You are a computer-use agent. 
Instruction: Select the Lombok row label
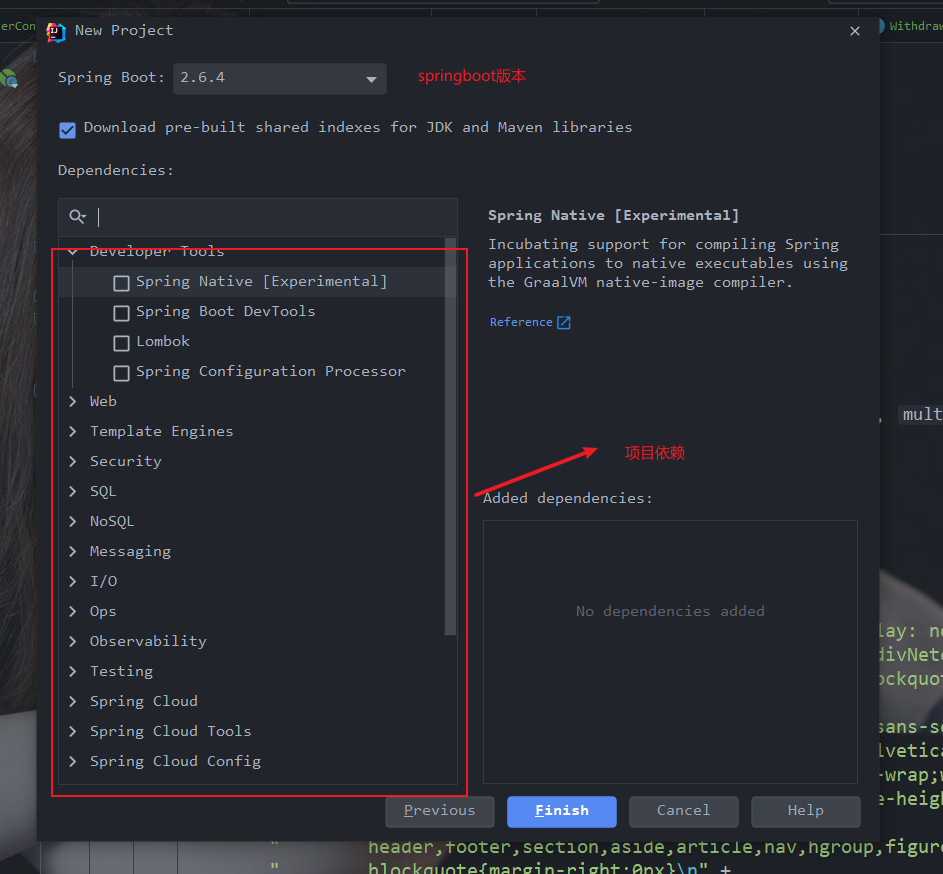[x=163, y=342]
